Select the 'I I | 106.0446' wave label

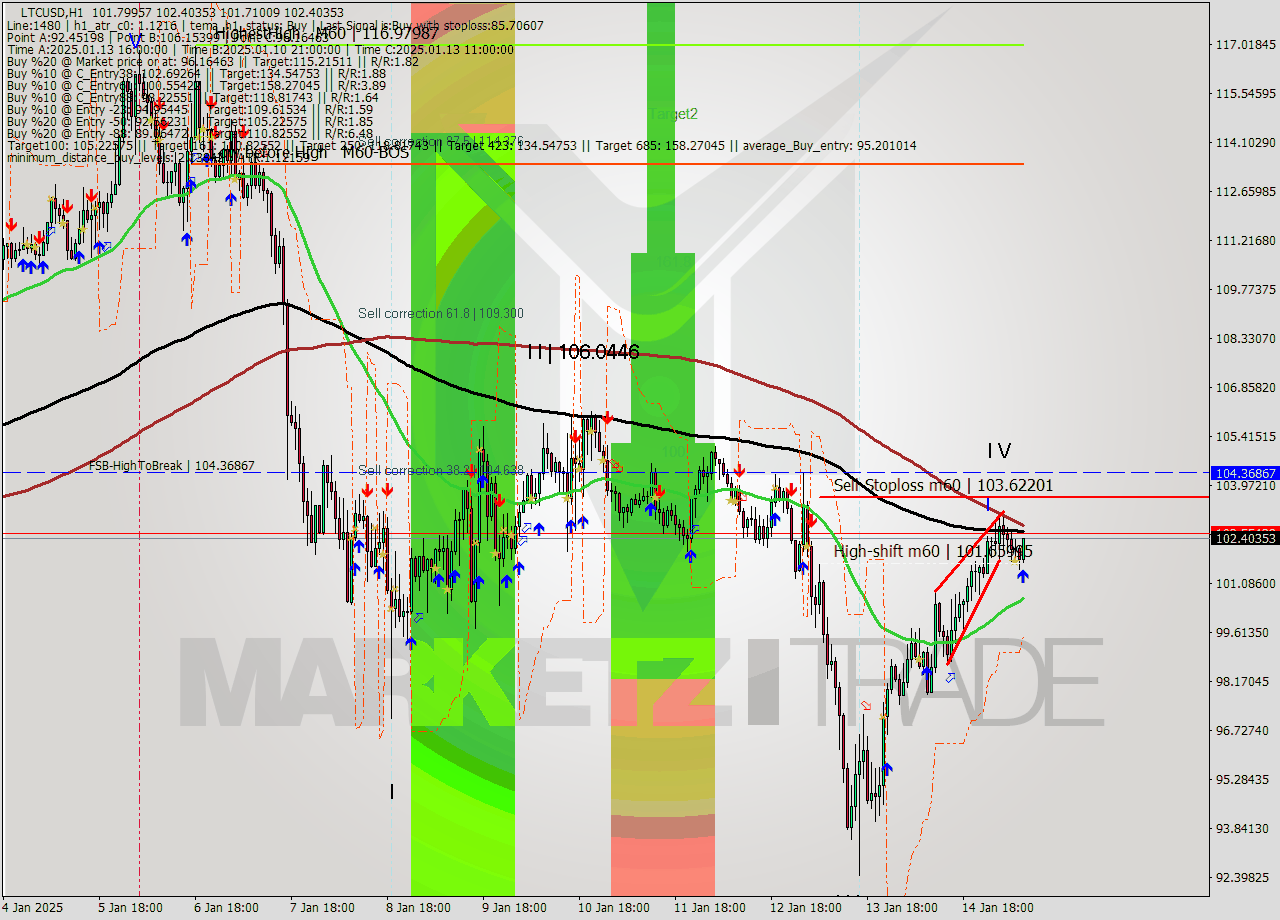pos(582,351)
